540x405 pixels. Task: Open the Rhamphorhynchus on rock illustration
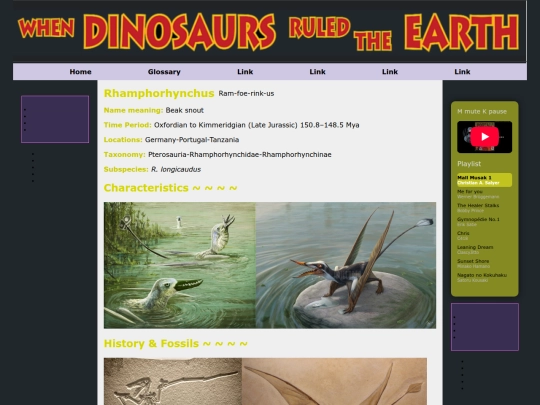(x=346, y=265)
